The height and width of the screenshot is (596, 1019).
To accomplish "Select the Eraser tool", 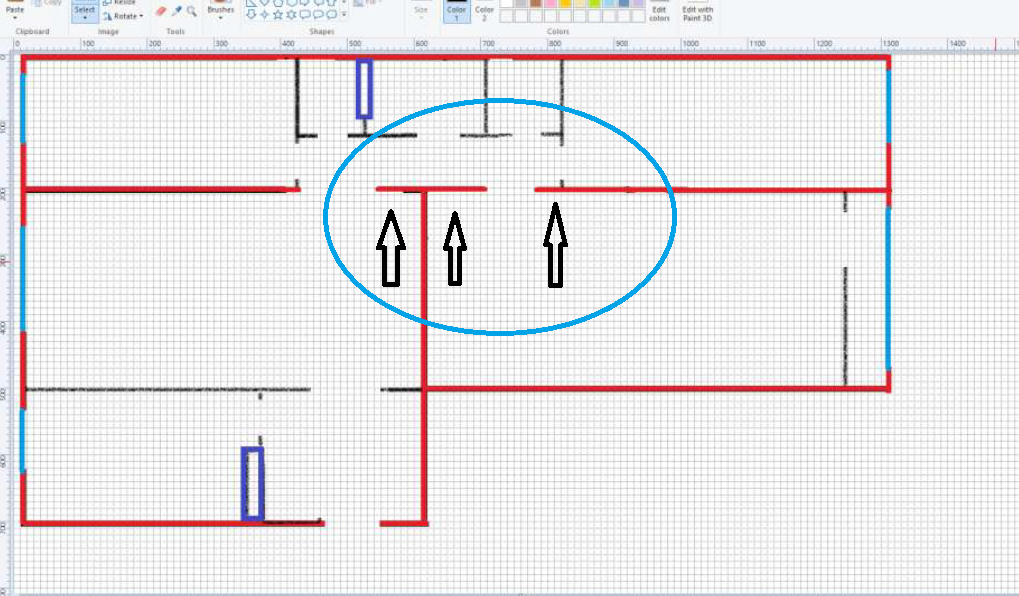I will point(161,12).
